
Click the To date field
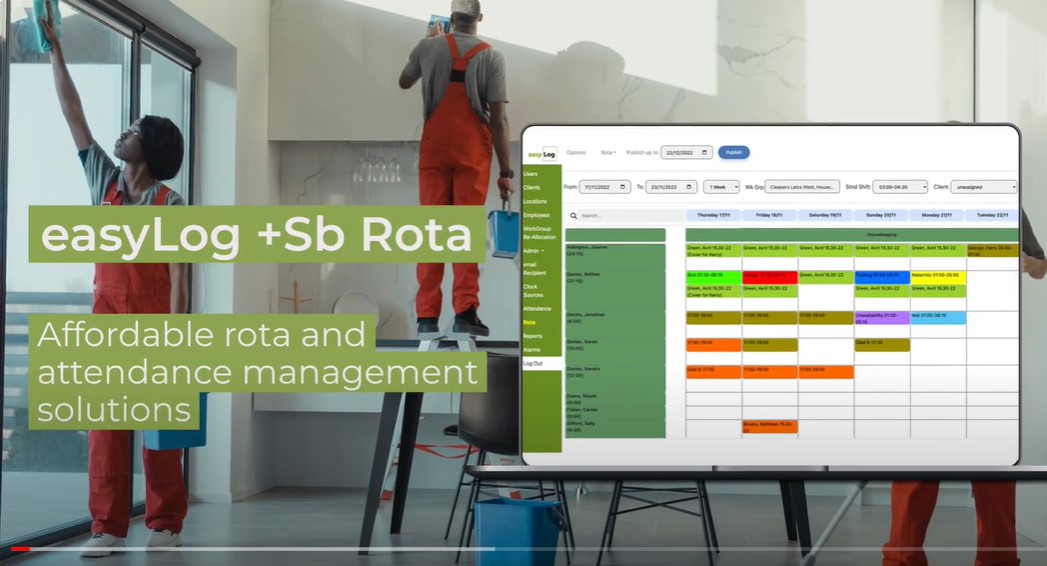tap(671, 187)
